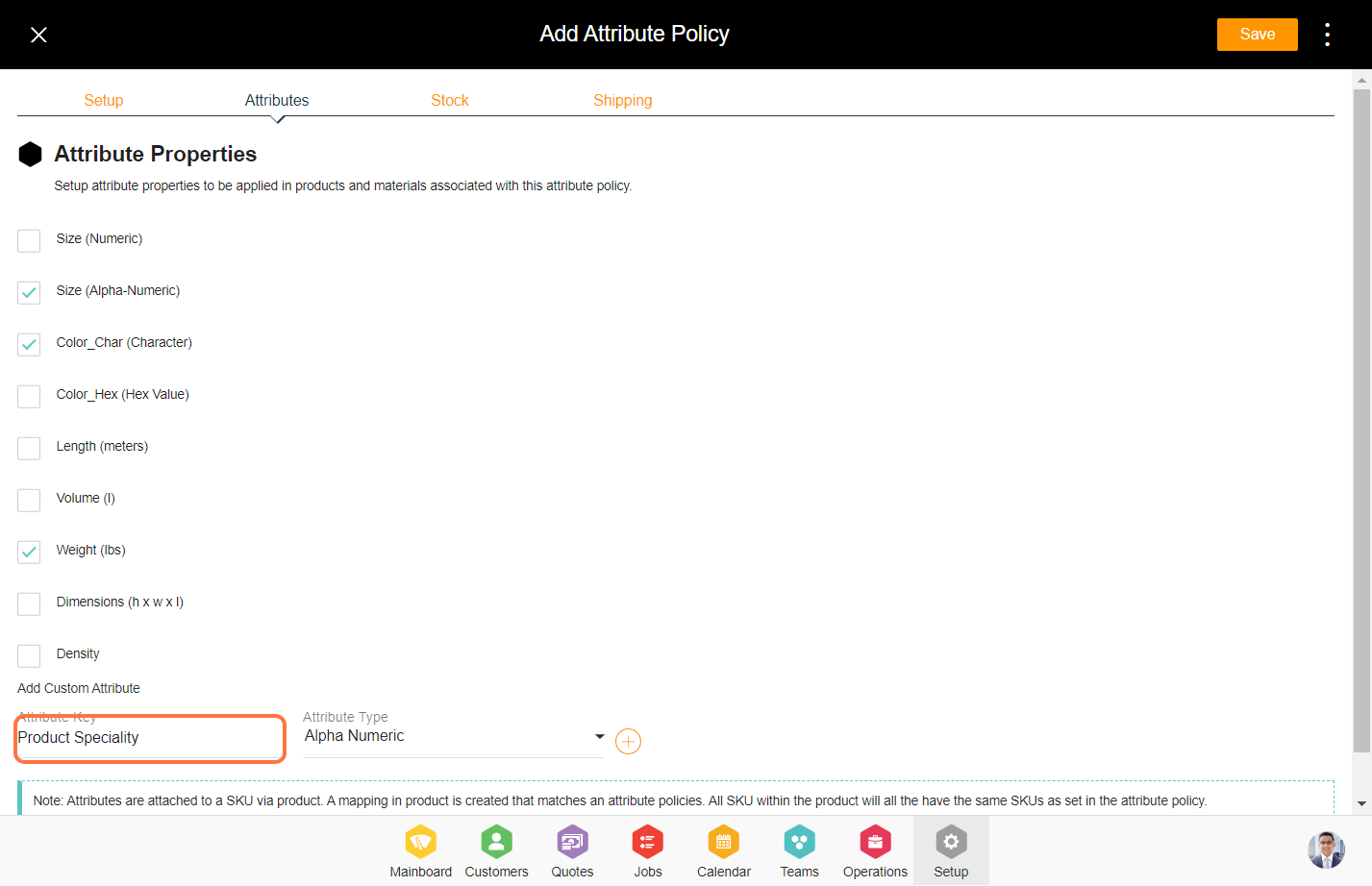The height and width of the screenshot is (886, 1372).
Task: Open the Attribute Type dropdown
Action: click(454, 736)
